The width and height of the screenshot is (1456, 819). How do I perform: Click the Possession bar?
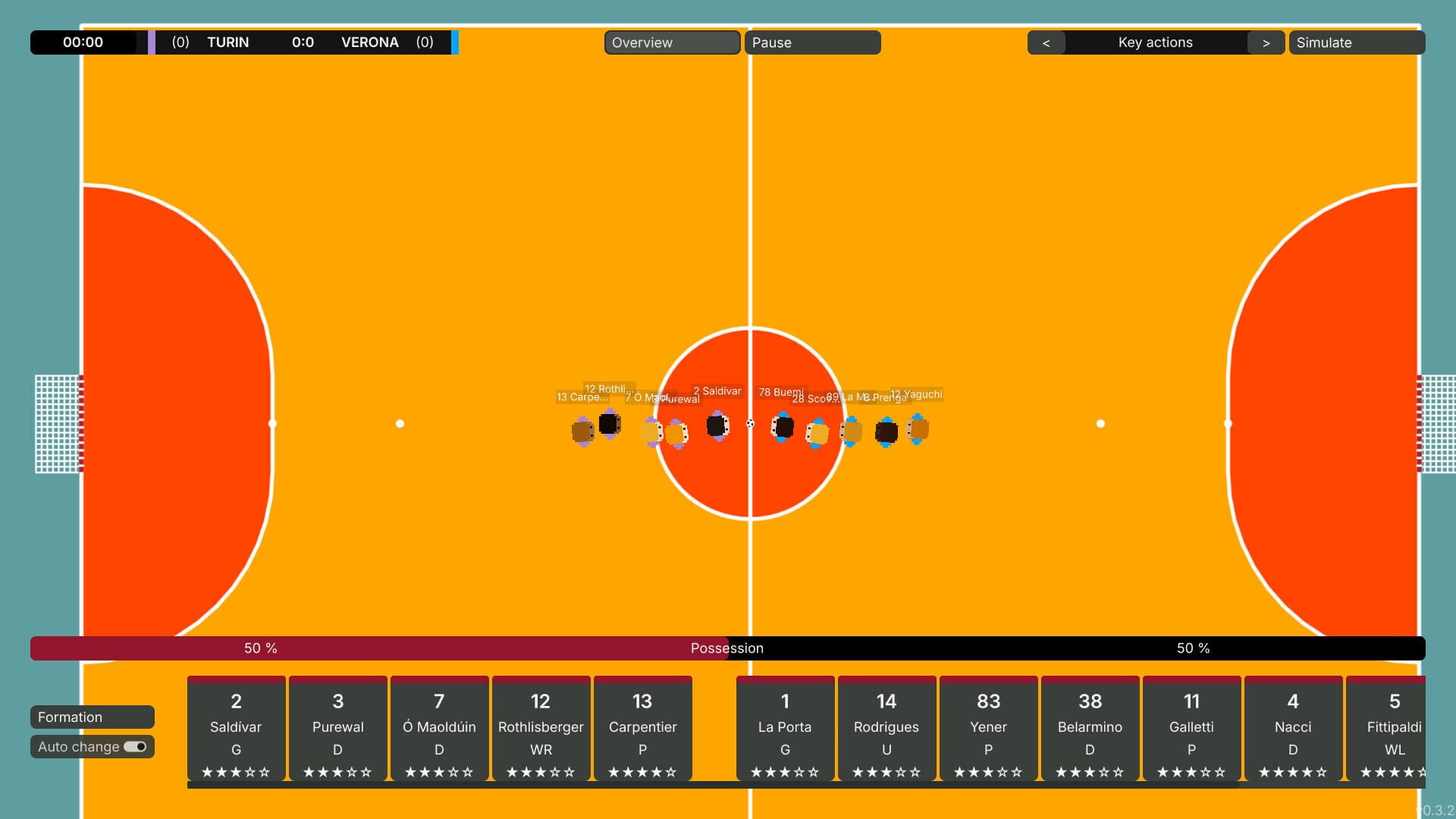pos(727,648)
